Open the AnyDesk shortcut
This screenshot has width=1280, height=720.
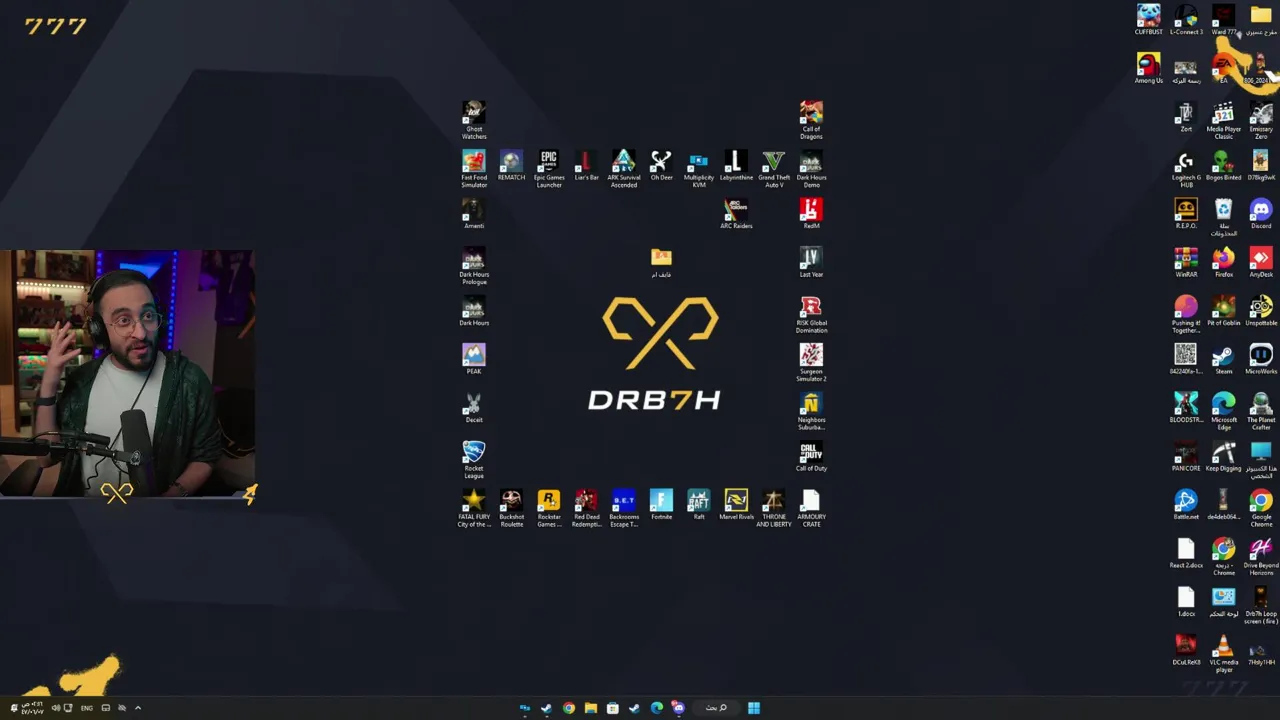pyautogui.click(x=1261, y=263)
